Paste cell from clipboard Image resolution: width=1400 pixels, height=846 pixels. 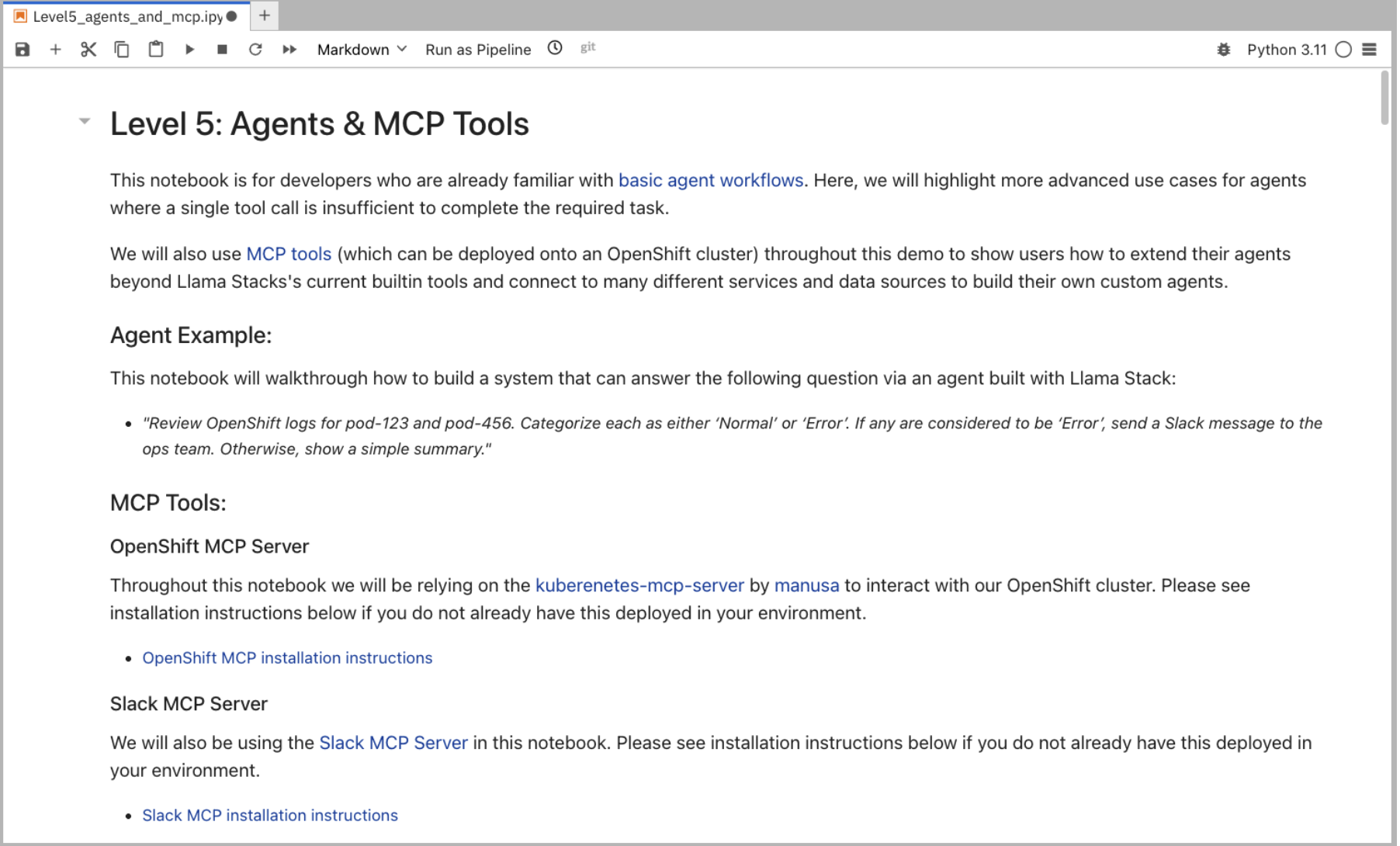tap(156, 50)
